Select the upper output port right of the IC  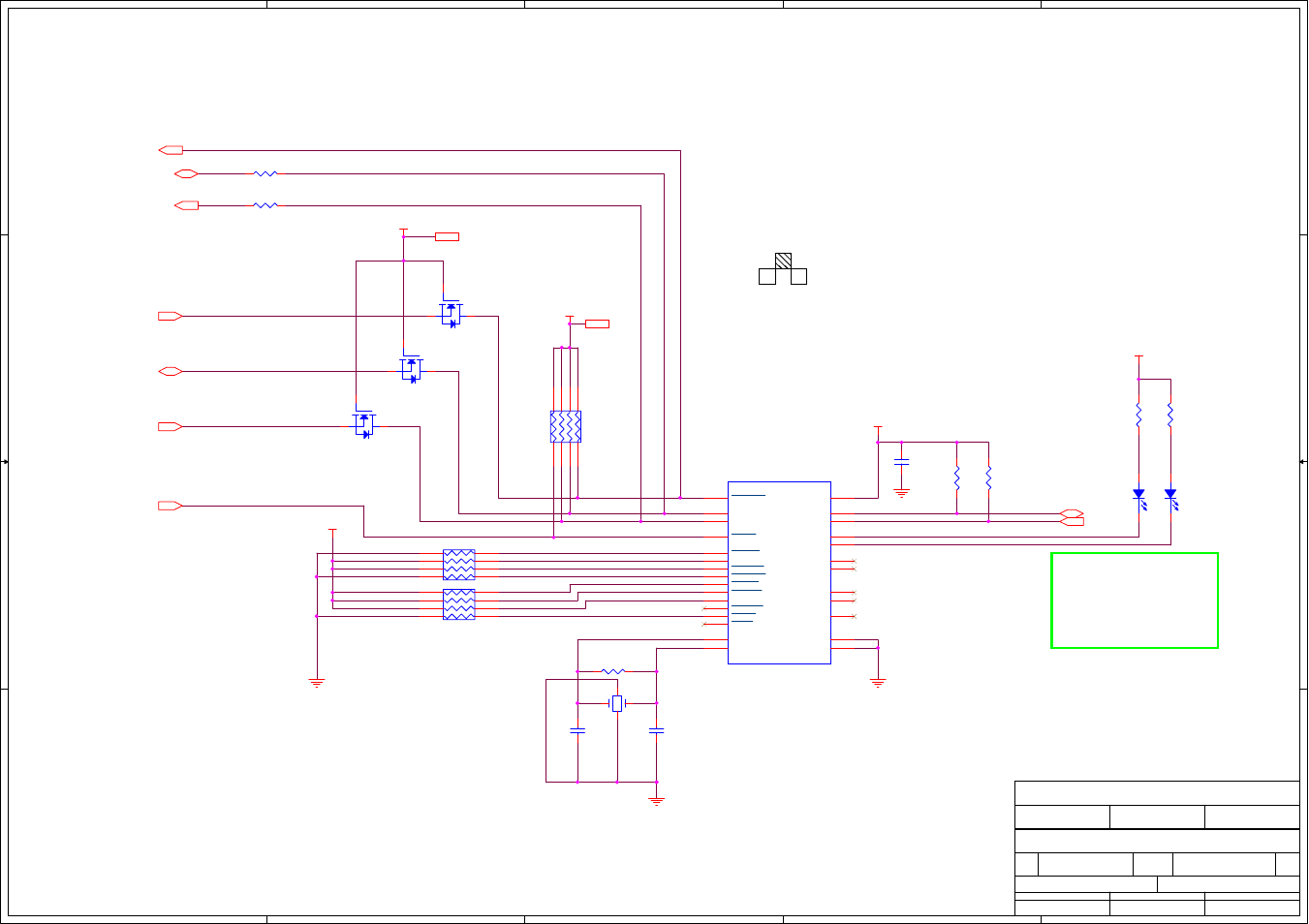pyautogui.click(x=1072, y=513)
